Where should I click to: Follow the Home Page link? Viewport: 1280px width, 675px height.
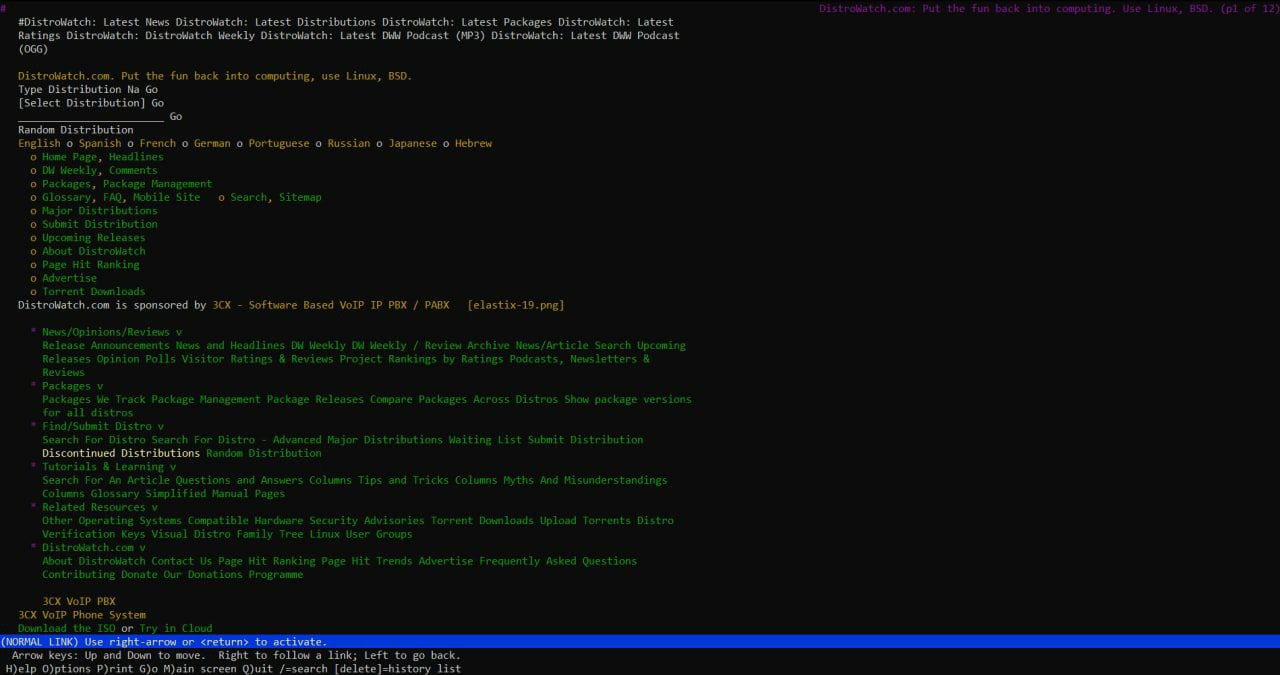click(x=70, y=157)
